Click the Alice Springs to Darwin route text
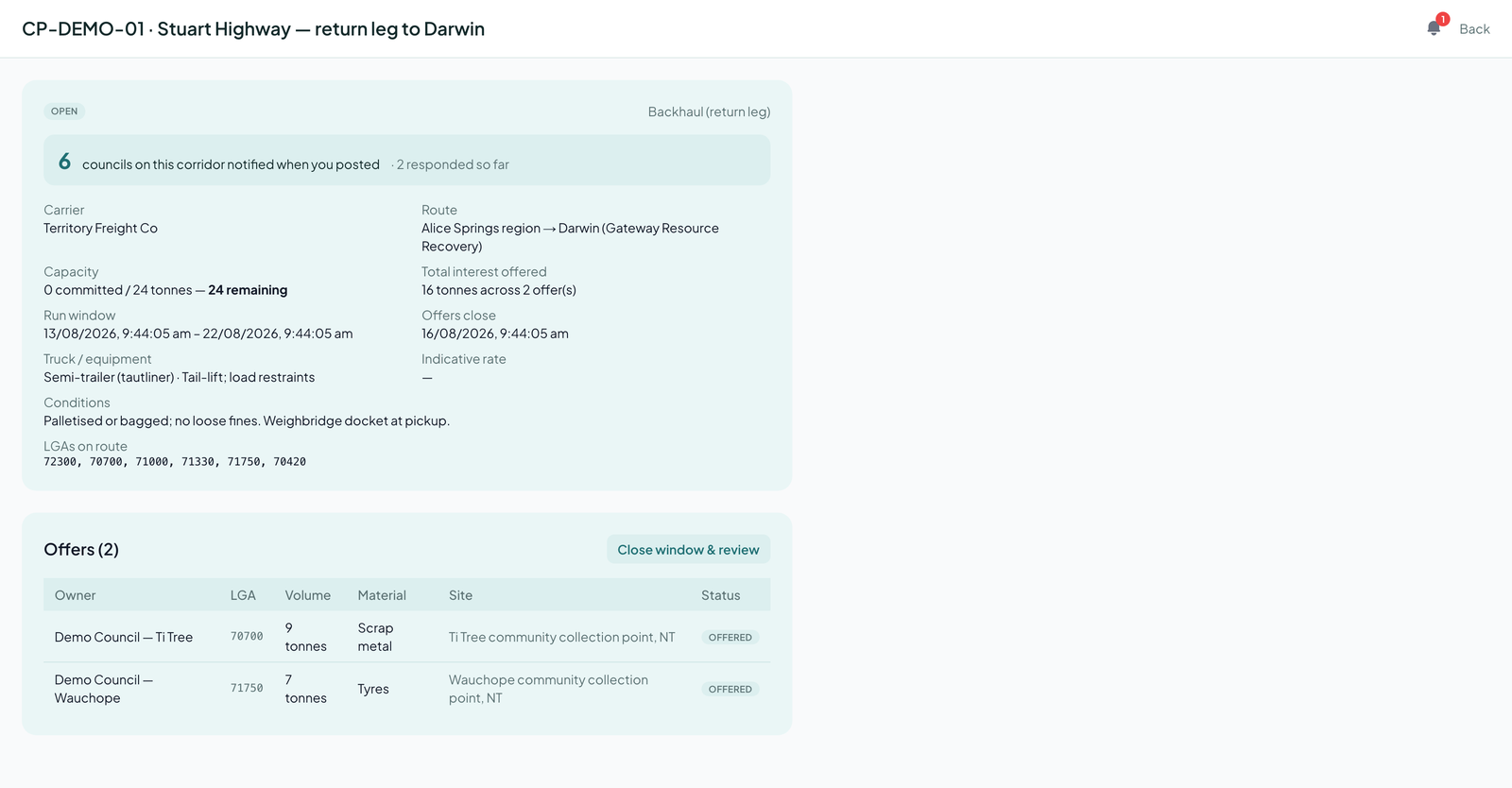The width and height of the screenshot is (1512, 788). [570, 237]
